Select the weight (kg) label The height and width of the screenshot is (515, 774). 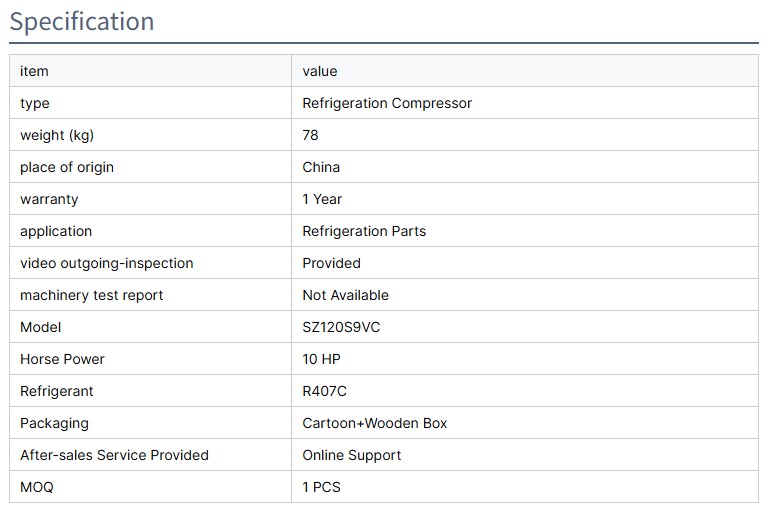coord(57,135)
